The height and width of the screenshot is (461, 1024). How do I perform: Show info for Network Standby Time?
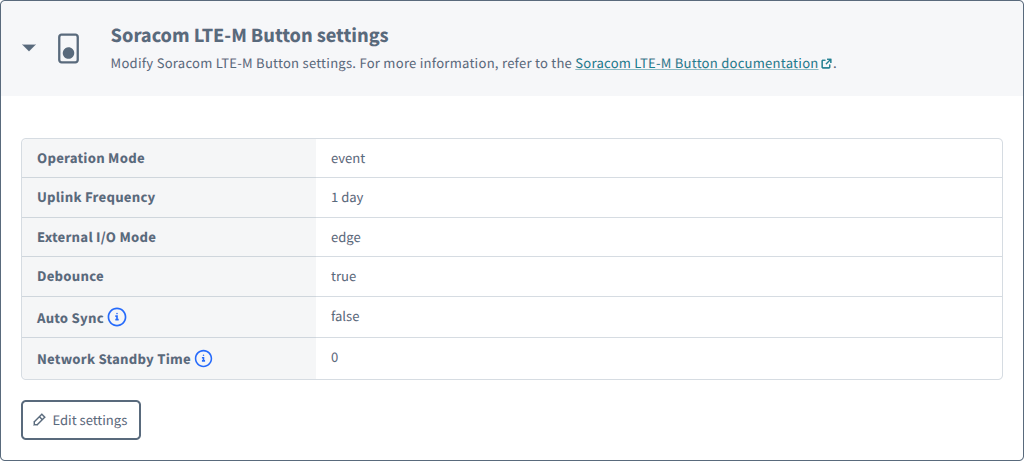coord(204,358)
